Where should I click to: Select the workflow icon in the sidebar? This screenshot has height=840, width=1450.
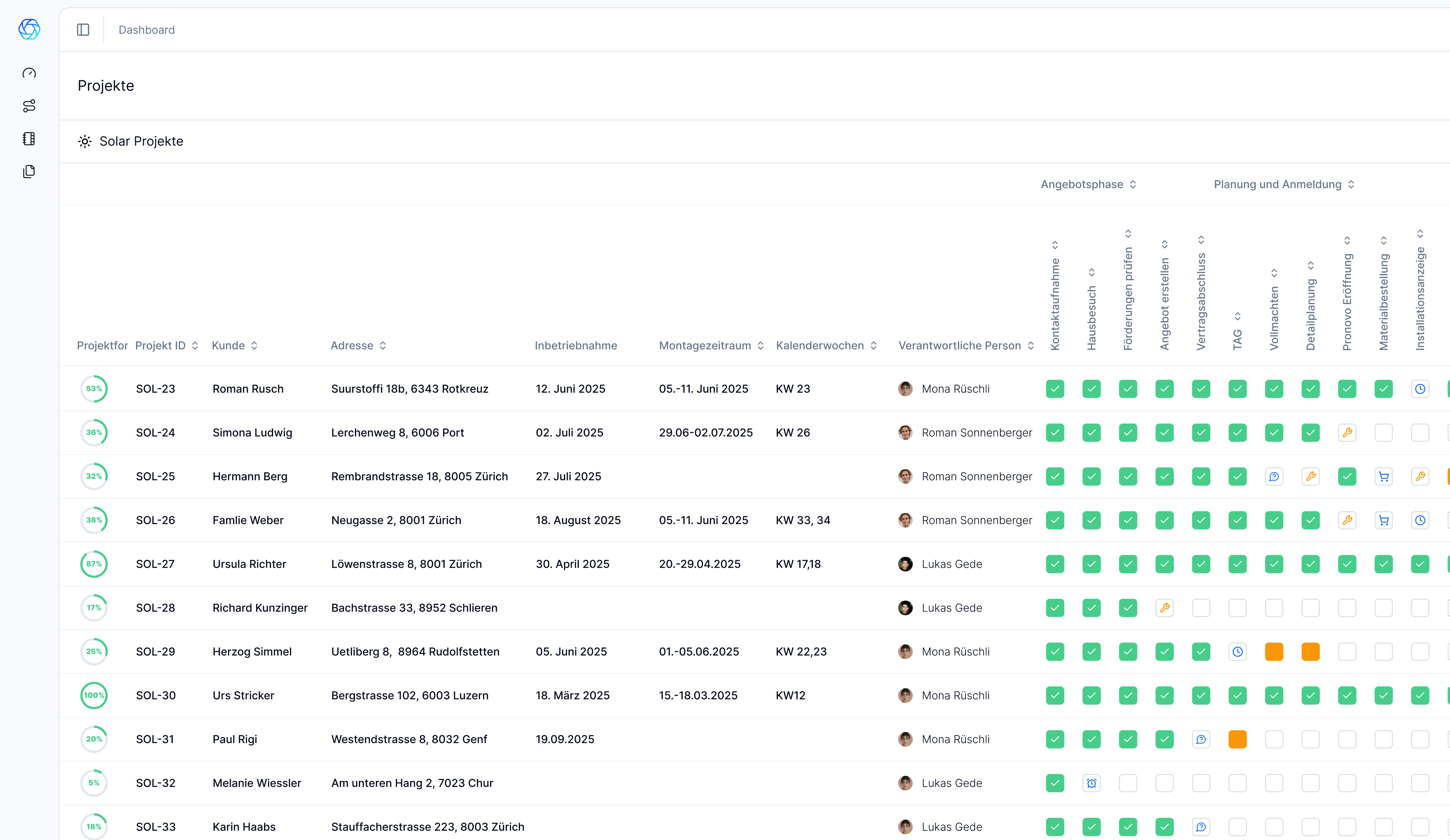click(x=29, y=106)
